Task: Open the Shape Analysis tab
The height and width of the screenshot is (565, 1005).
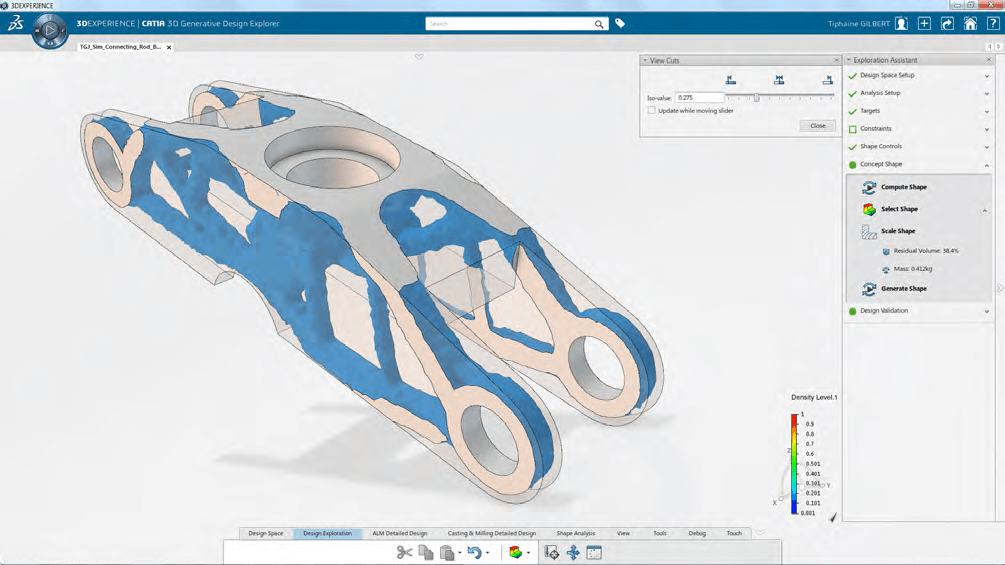Action: coord(576,533)
